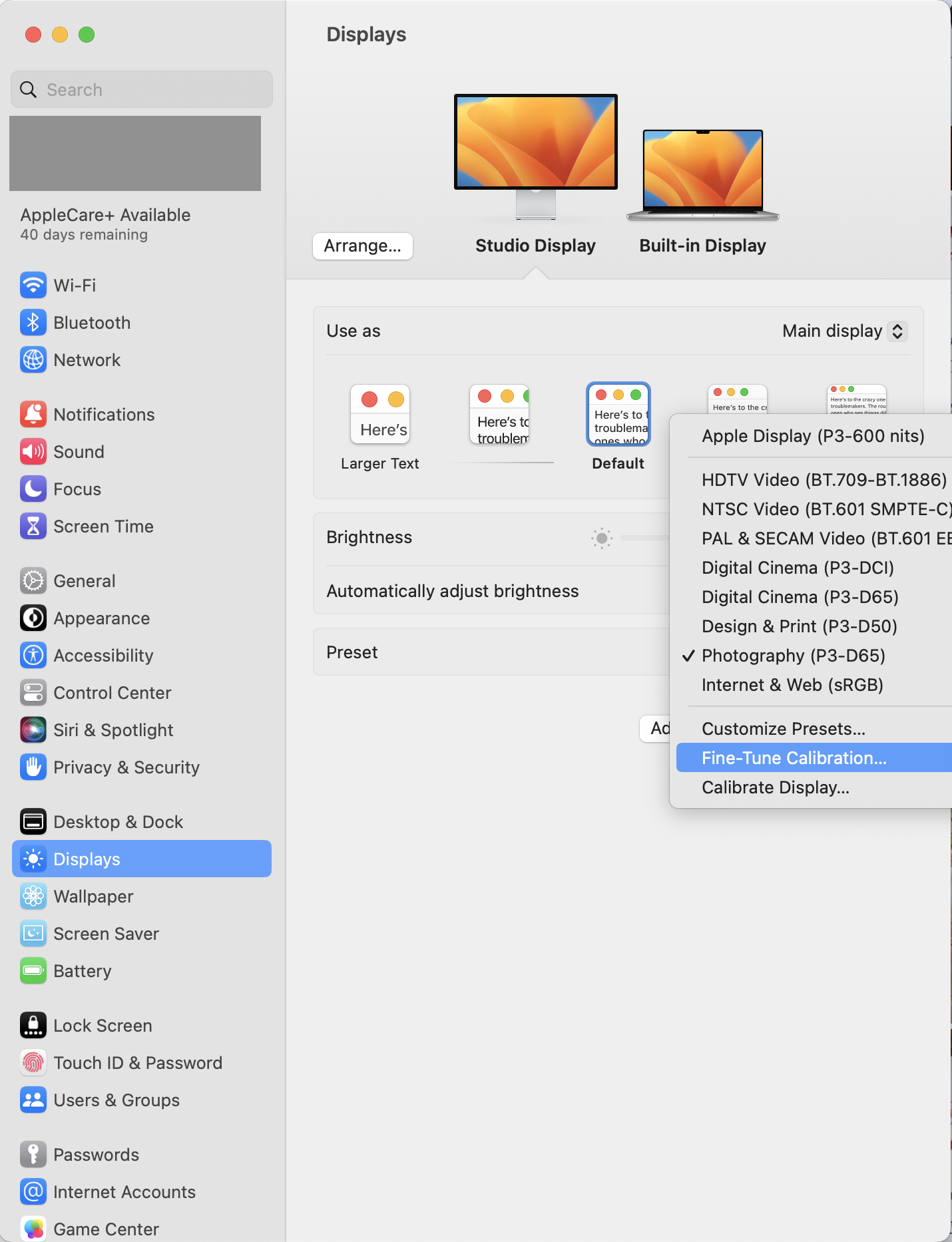
Task: Choose the Larger Text resolution option
Action: 379,415
